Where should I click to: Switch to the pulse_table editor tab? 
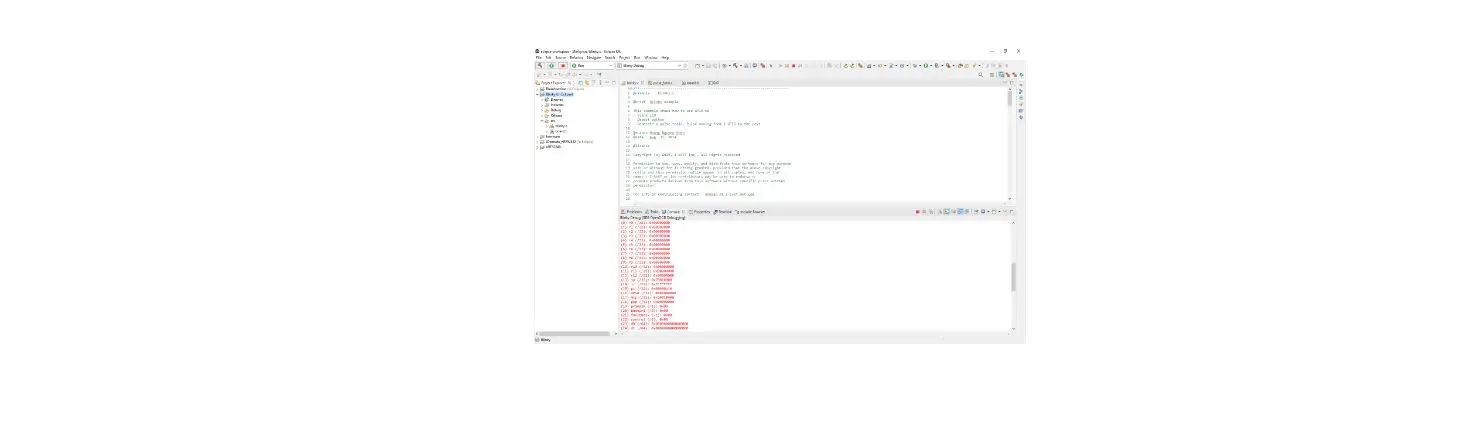[661, 83]
